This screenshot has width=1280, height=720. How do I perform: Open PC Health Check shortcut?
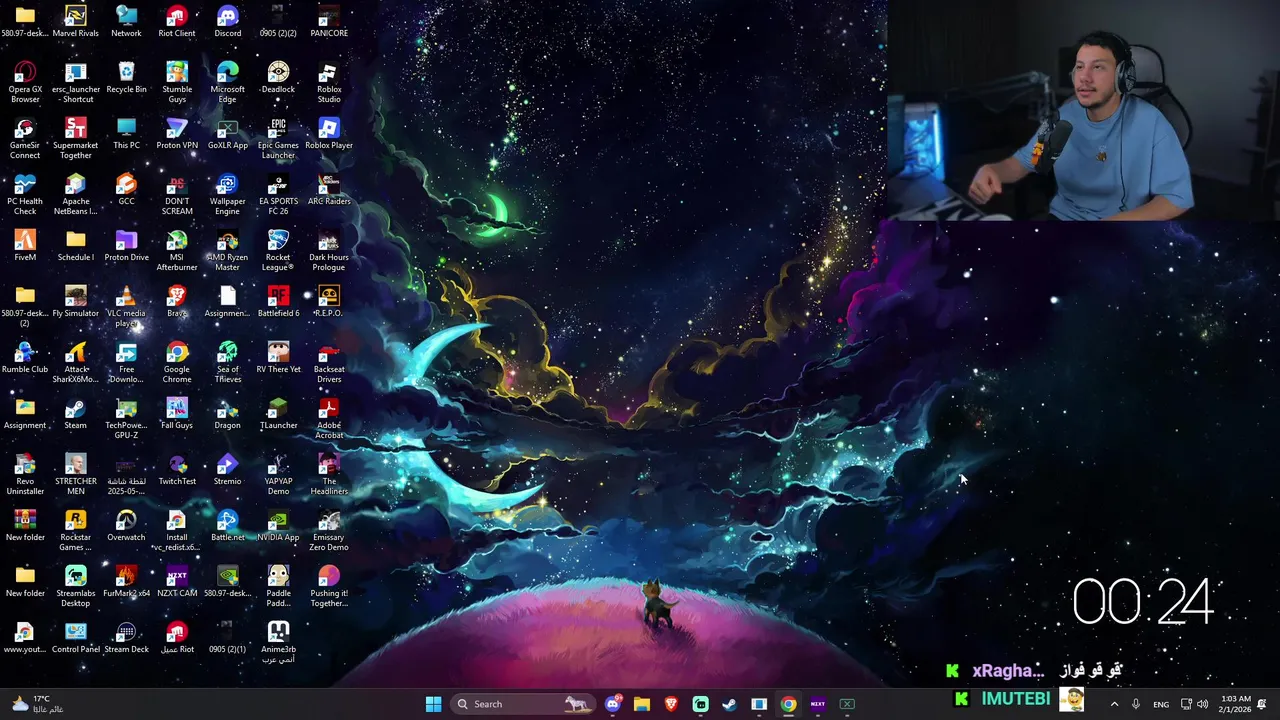coord(25,194)
